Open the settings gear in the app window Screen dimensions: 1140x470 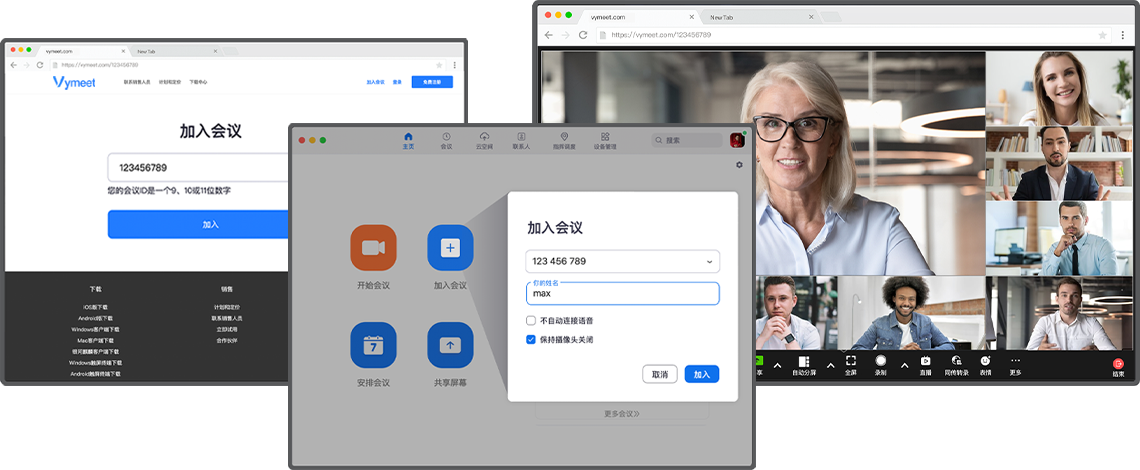[x=739, y=165]
